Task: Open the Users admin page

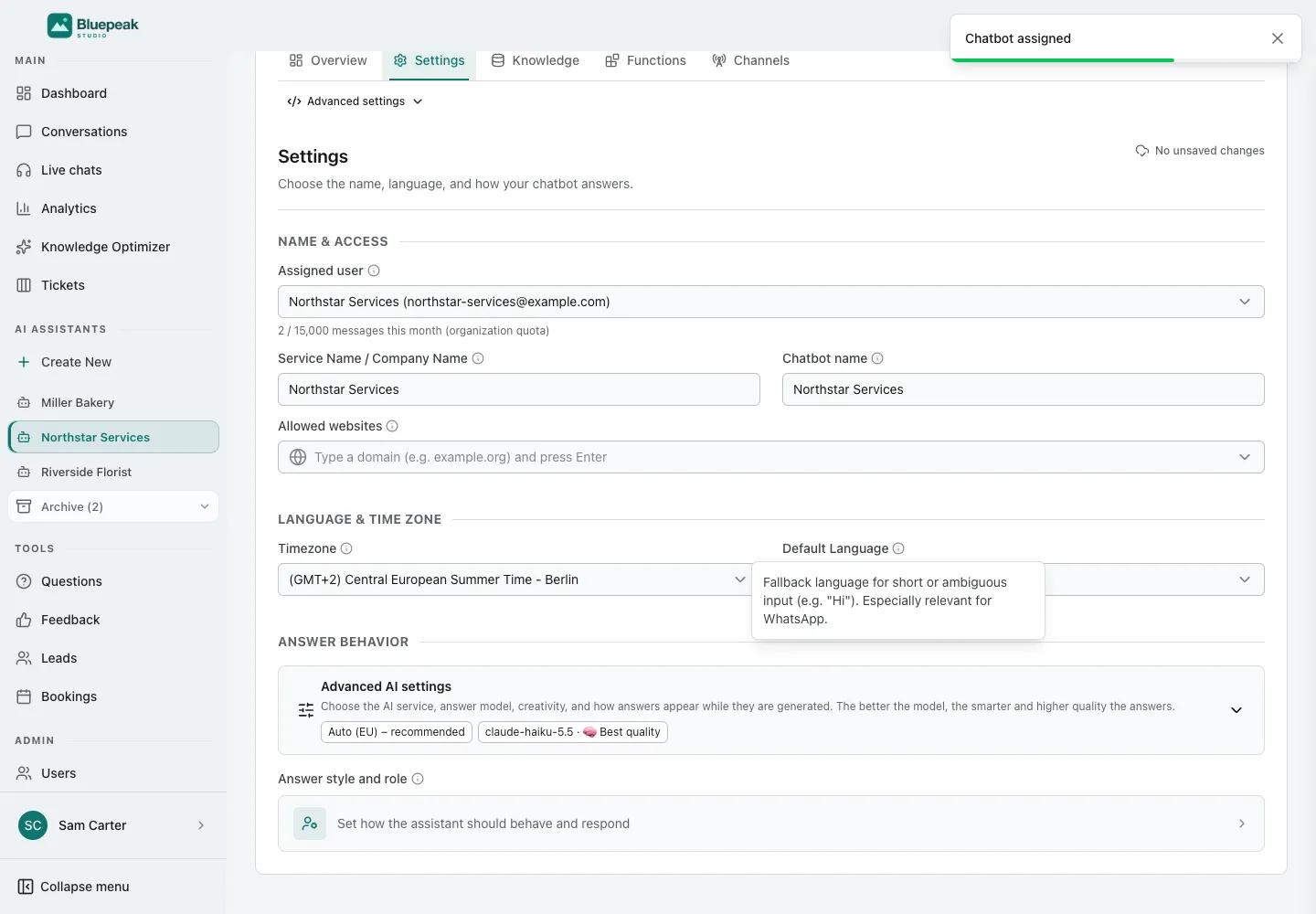Action: tap(113, 773)
